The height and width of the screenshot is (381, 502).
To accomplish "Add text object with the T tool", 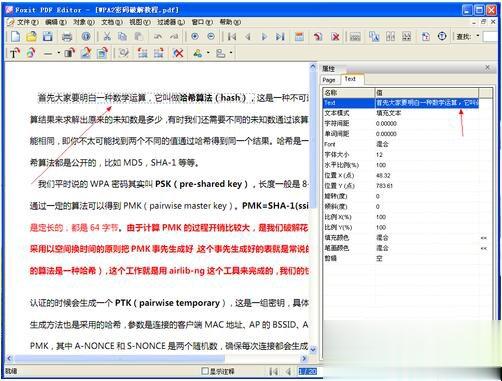I will (x=15, y=53).
